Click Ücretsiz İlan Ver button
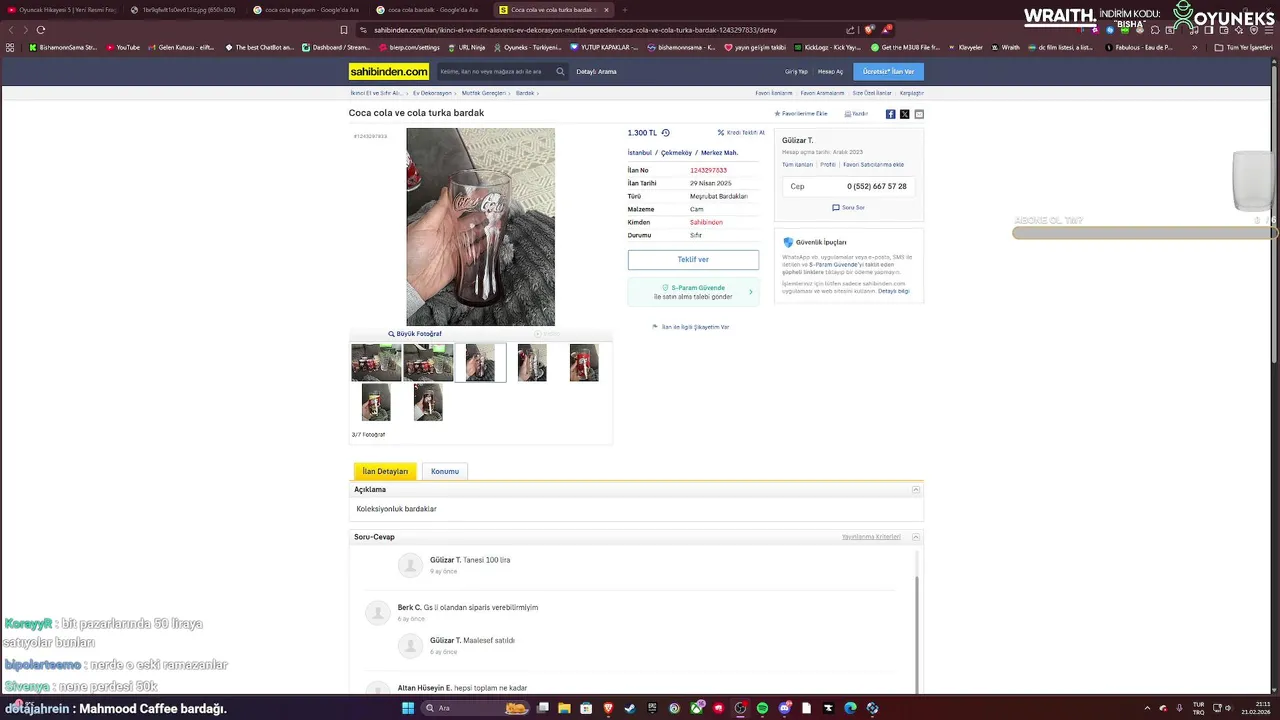Viewport: 1280px width, 720px height. 888,71
